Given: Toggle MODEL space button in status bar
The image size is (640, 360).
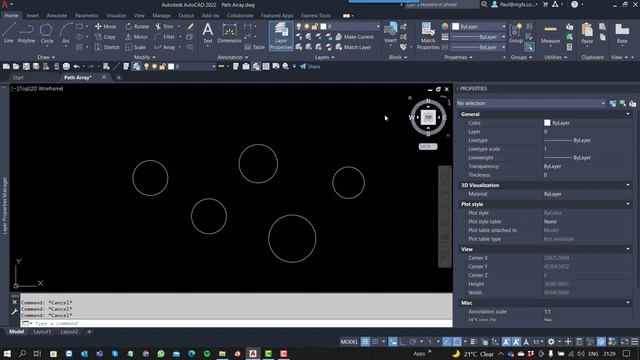Looking at the screenshot, I should 349,342.
